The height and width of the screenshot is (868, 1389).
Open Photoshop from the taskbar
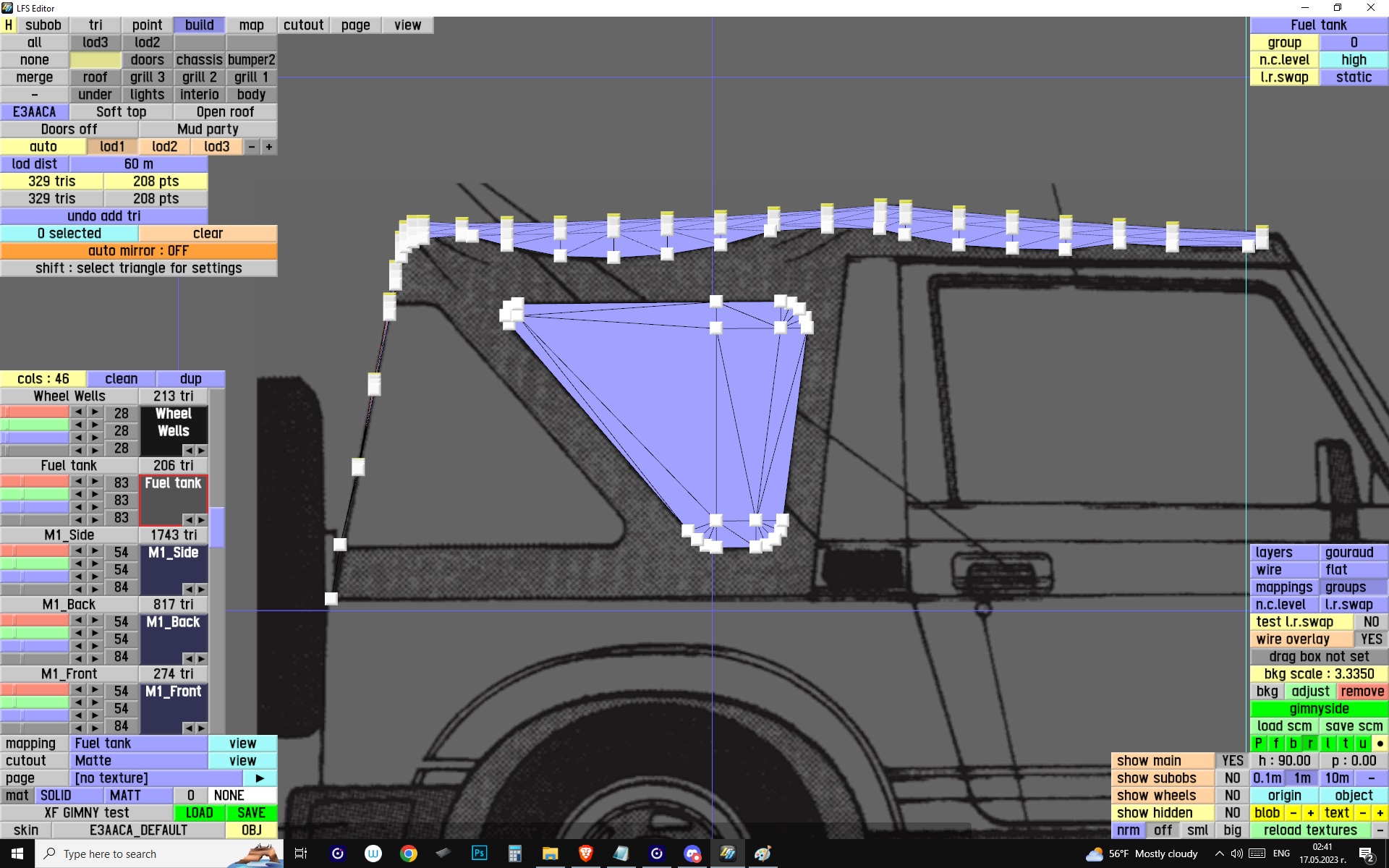[479, 854]
